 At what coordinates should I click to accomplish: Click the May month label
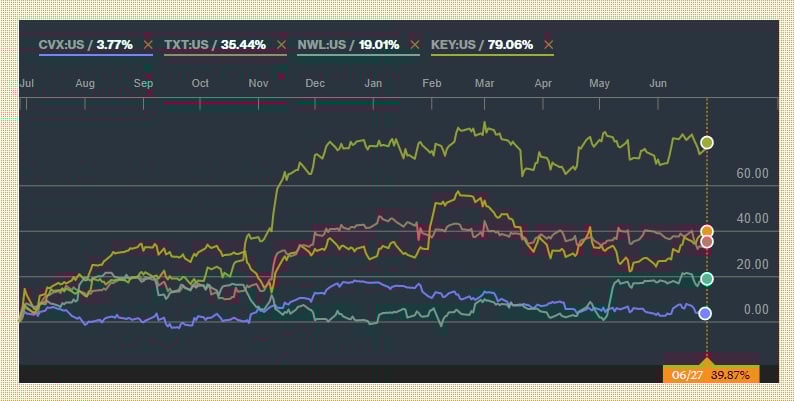point(600,83)
